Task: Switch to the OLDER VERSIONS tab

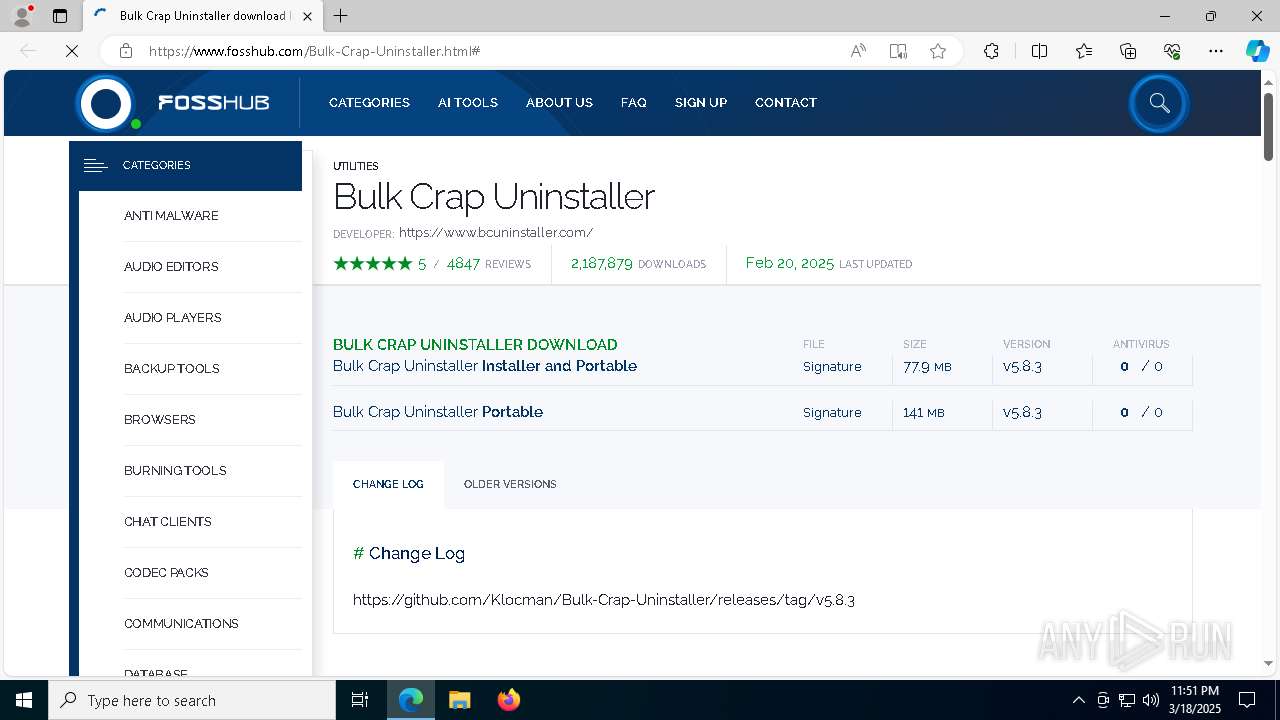Action: [510, 484]
